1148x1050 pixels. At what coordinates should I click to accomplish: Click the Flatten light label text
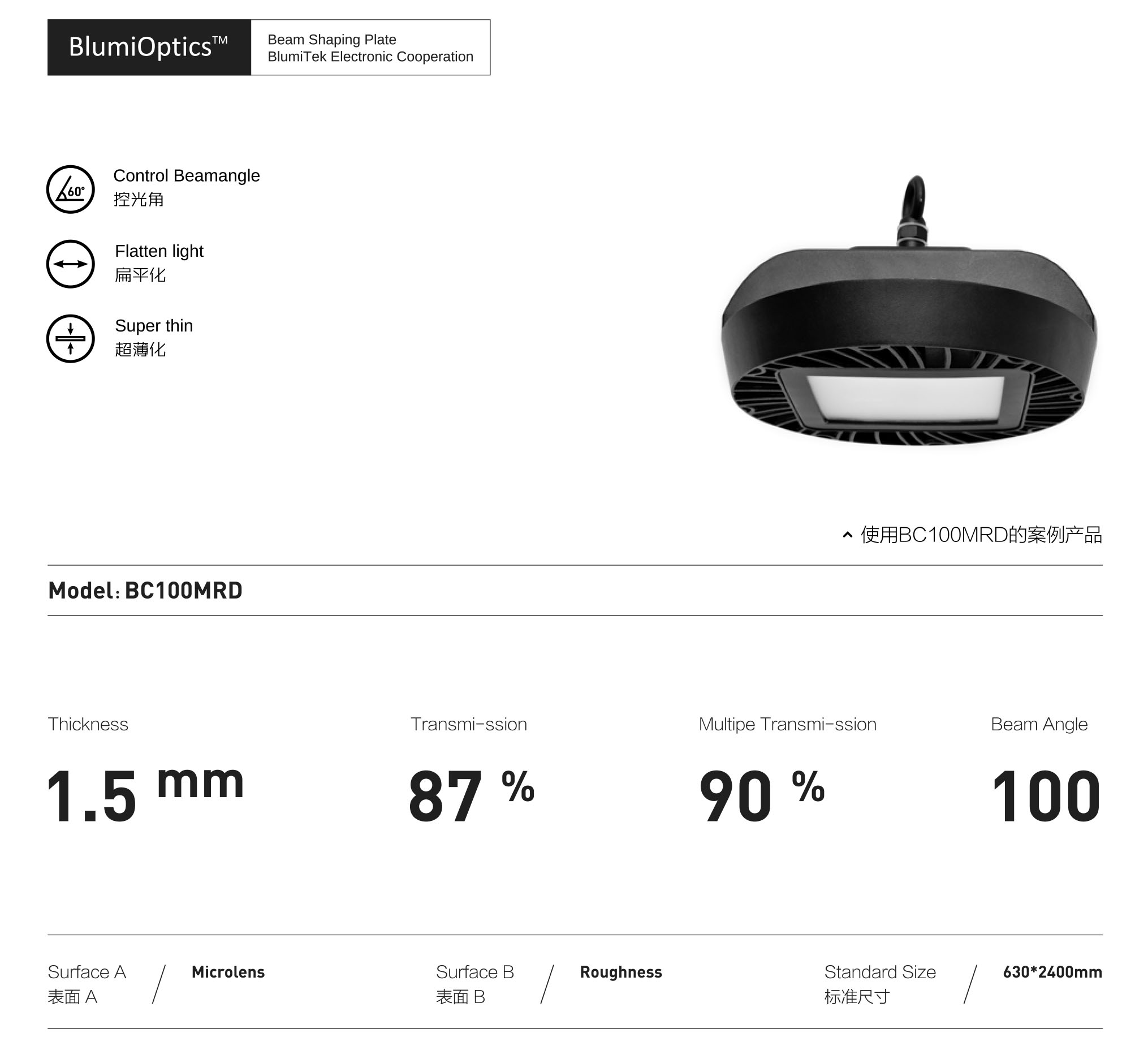pyautogui.click(x=159, y=251)
